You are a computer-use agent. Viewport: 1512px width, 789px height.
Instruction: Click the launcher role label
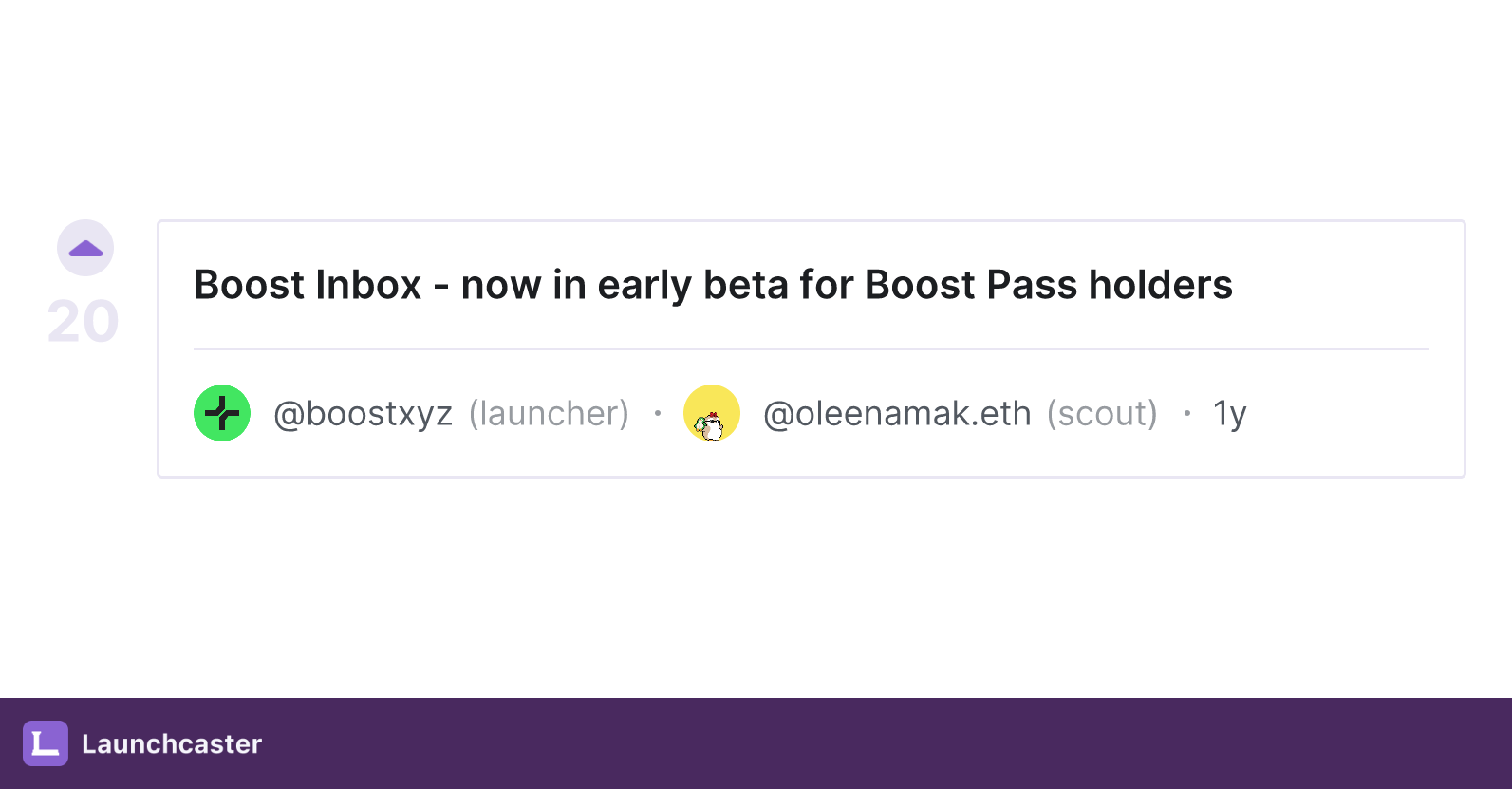[x=549, y=412]
